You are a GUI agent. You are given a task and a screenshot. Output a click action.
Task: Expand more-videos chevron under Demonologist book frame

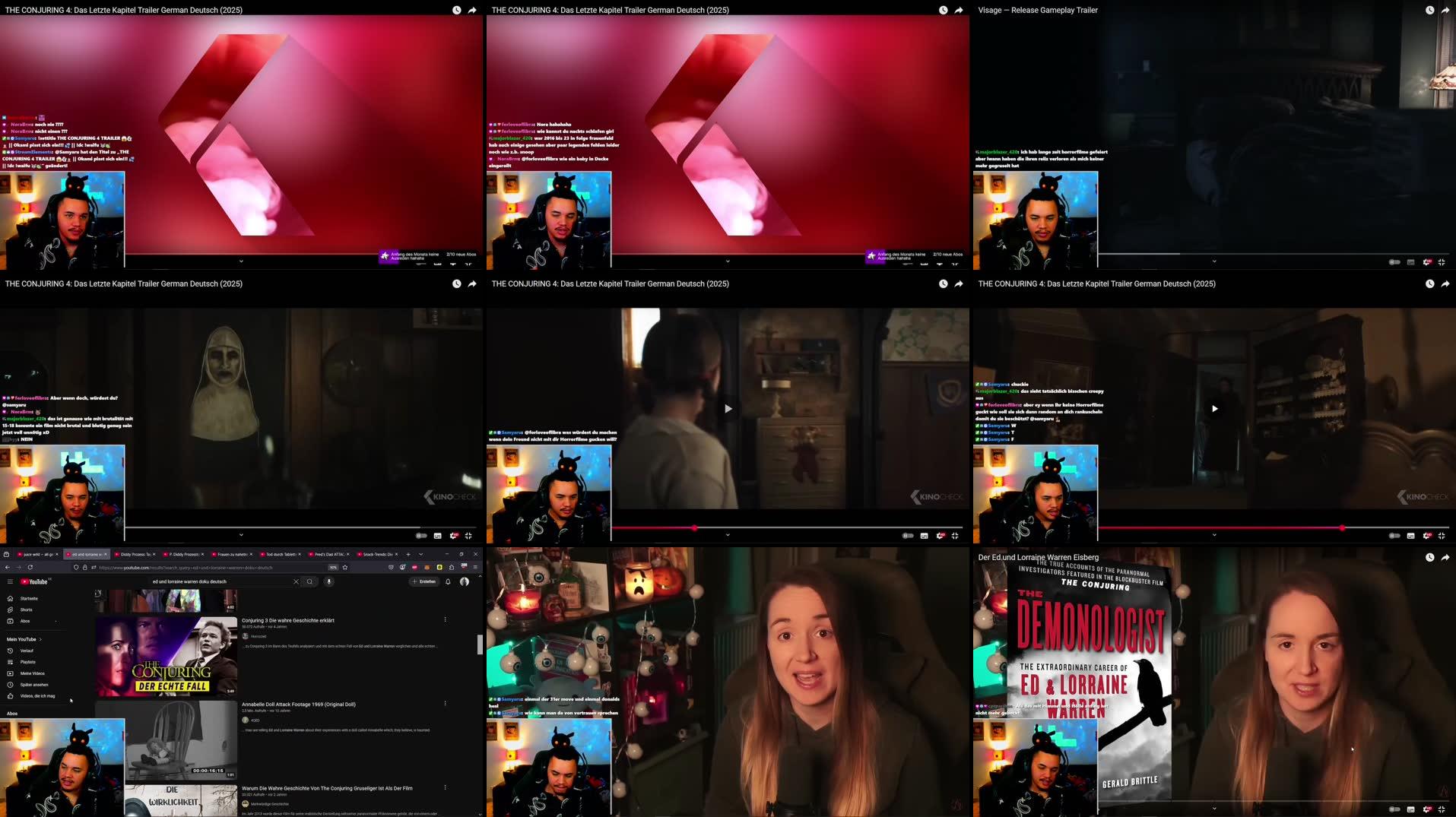click(x=1214, y=809)
